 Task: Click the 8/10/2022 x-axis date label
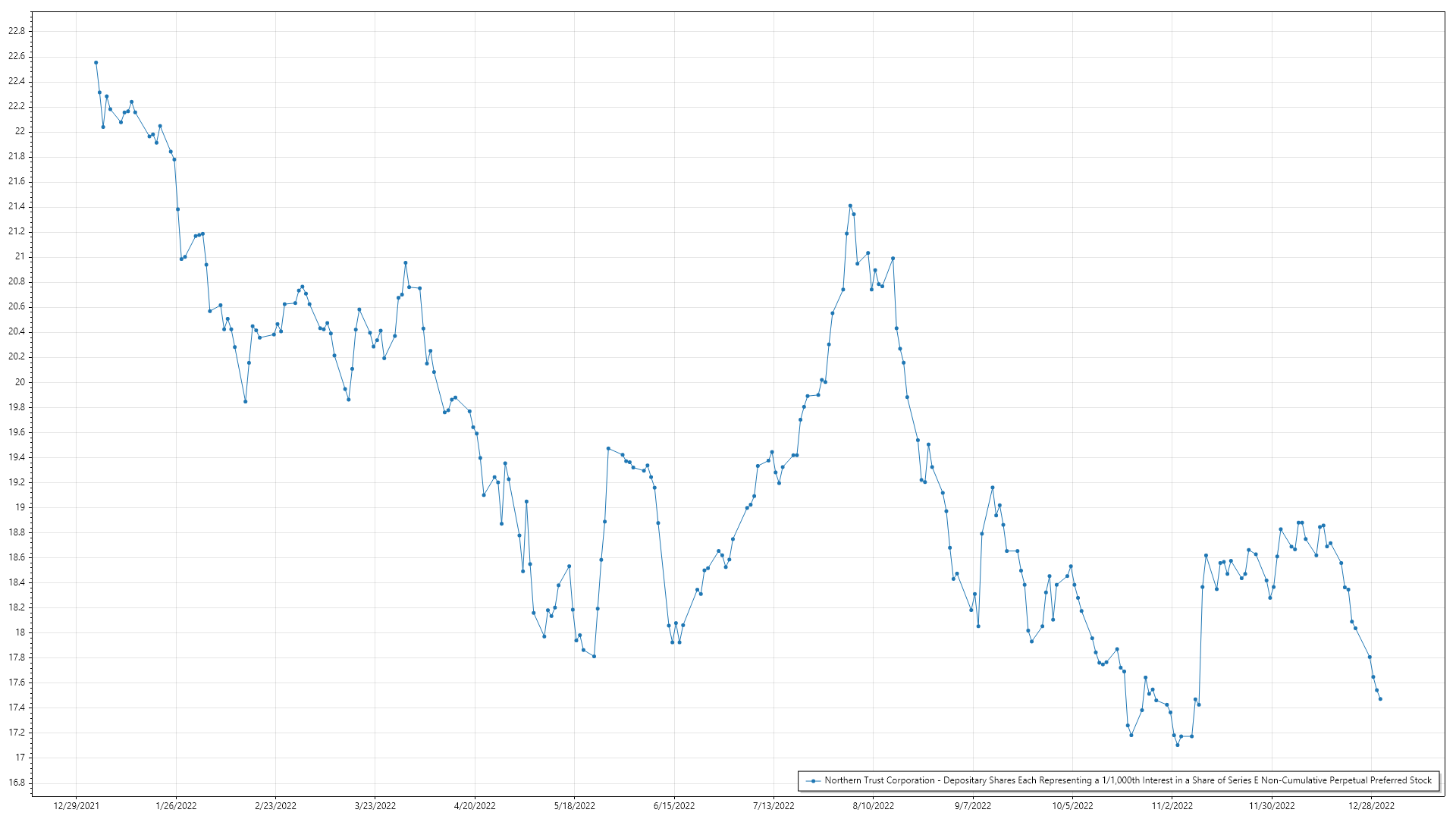[x=873, y=806]
